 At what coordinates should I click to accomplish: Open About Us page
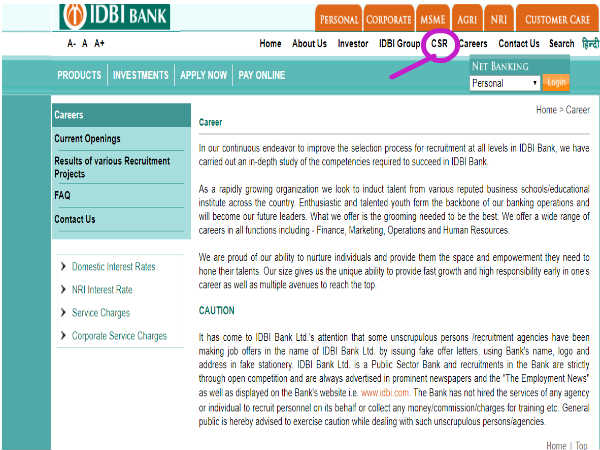[309, 44]
